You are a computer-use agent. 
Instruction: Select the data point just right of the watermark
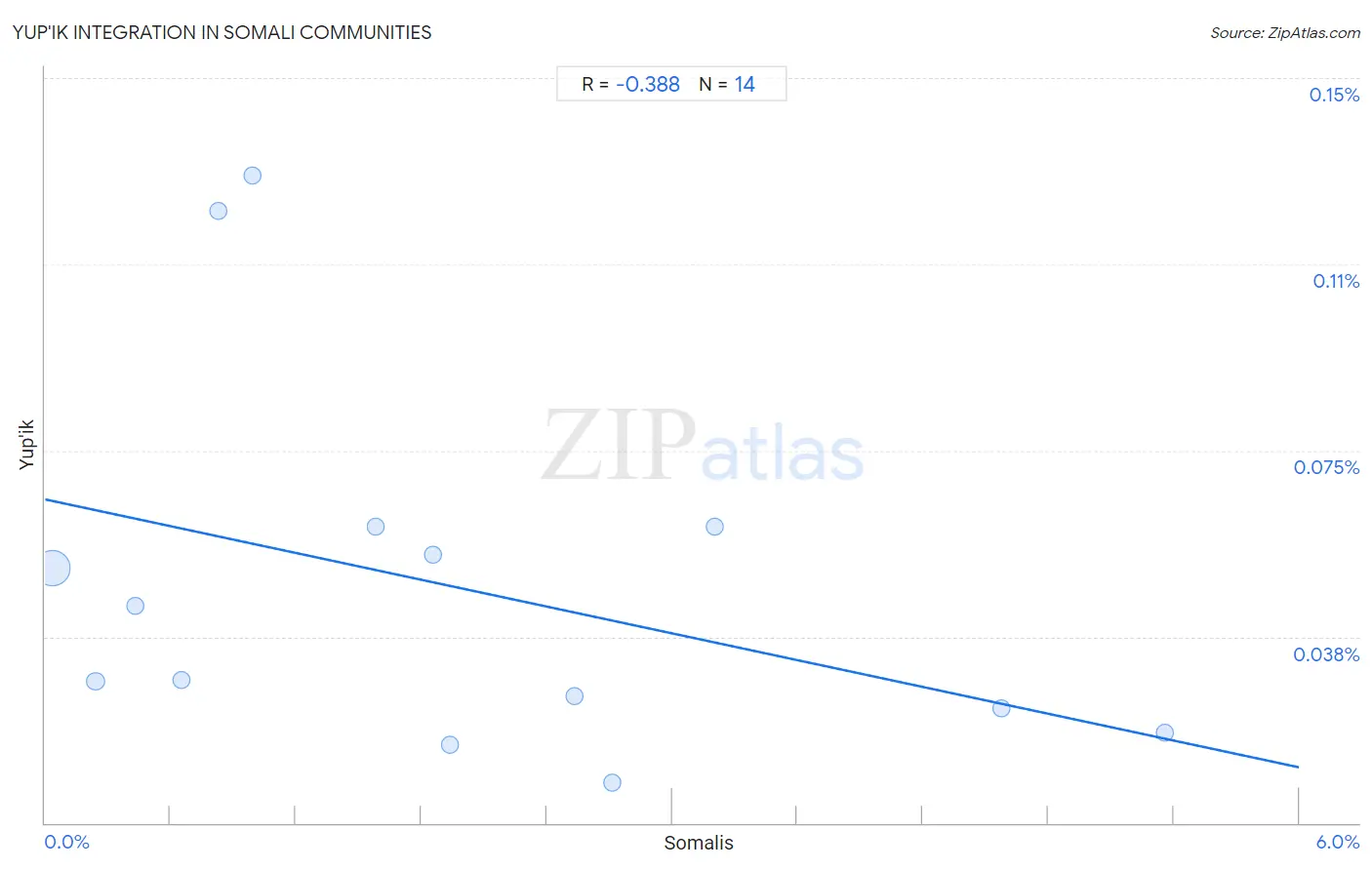715,527
